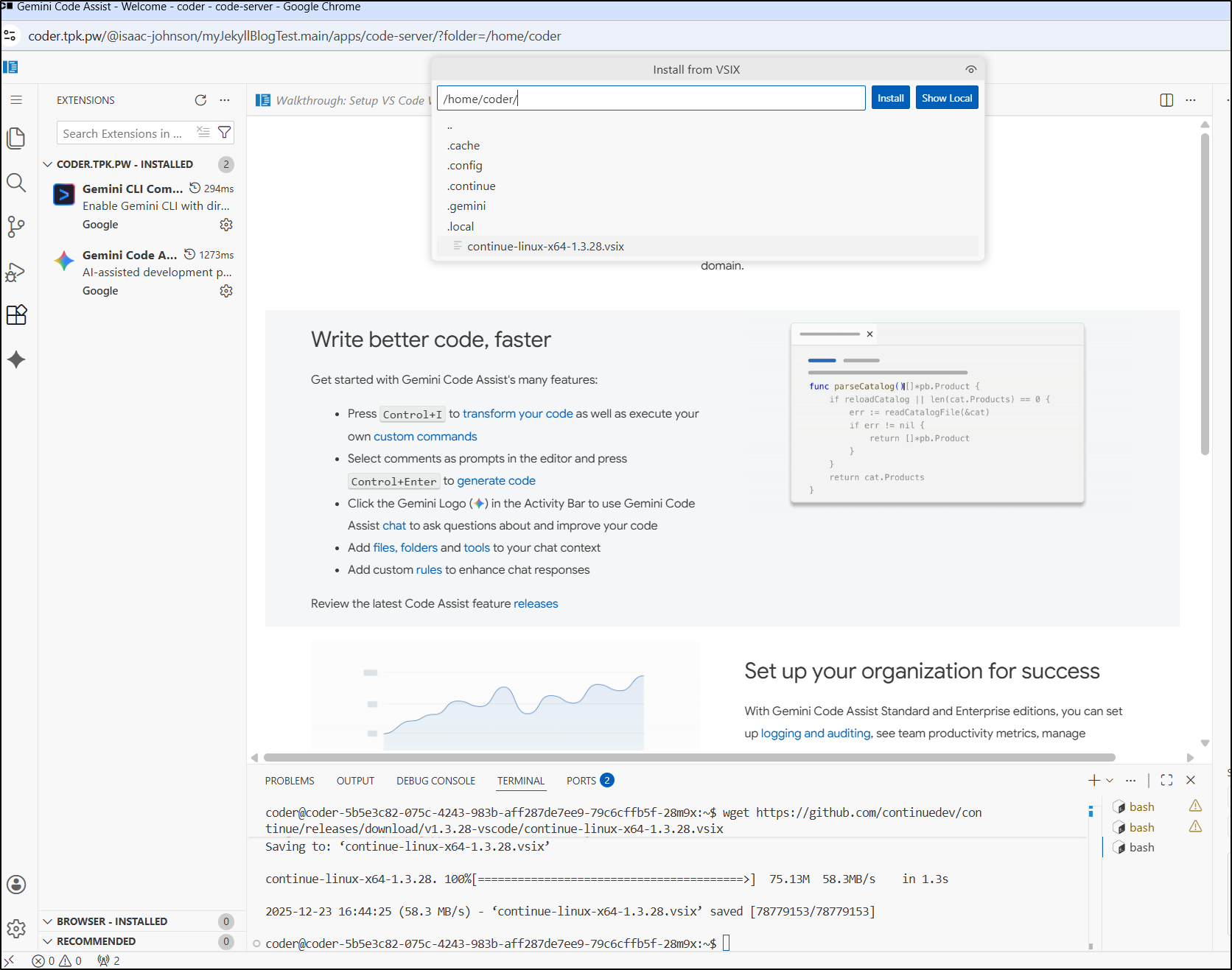Click the editor horizontal scrollbar
Image resolution: width=1232 pixels, height=970 pixels.
coord(689,757)
